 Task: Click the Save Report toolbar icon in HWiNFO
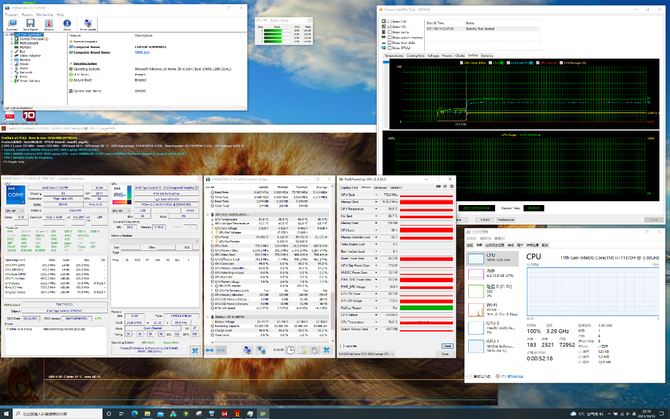pos(30,24)
